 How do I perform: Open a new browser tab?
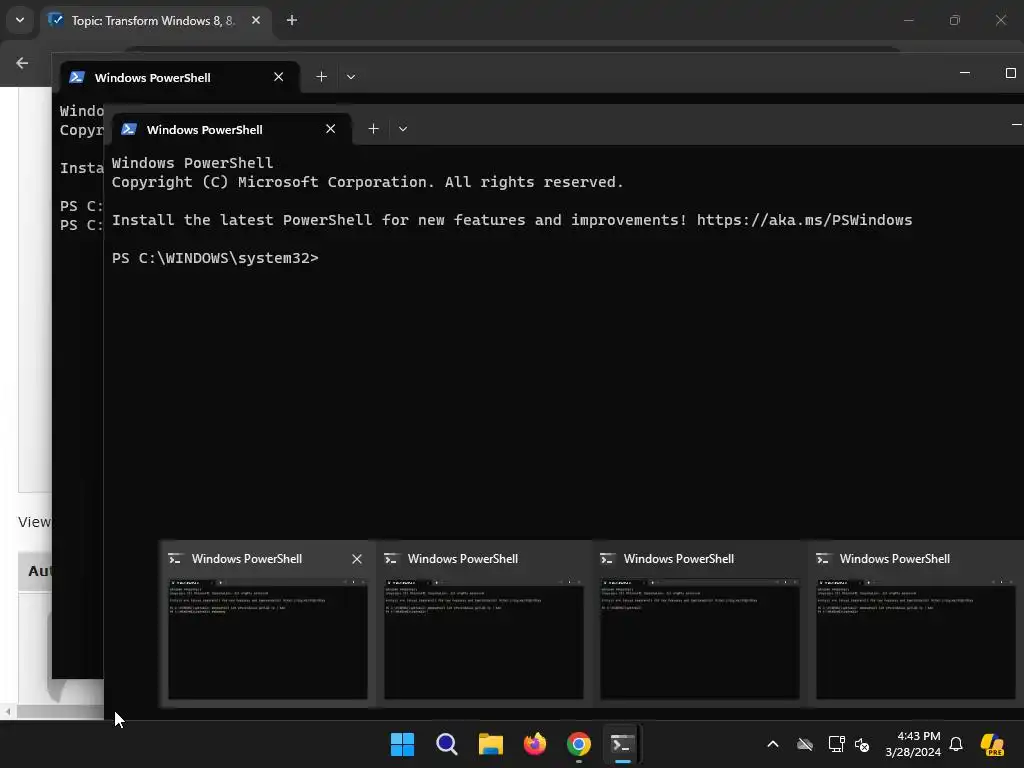click(x=292, y=20)
